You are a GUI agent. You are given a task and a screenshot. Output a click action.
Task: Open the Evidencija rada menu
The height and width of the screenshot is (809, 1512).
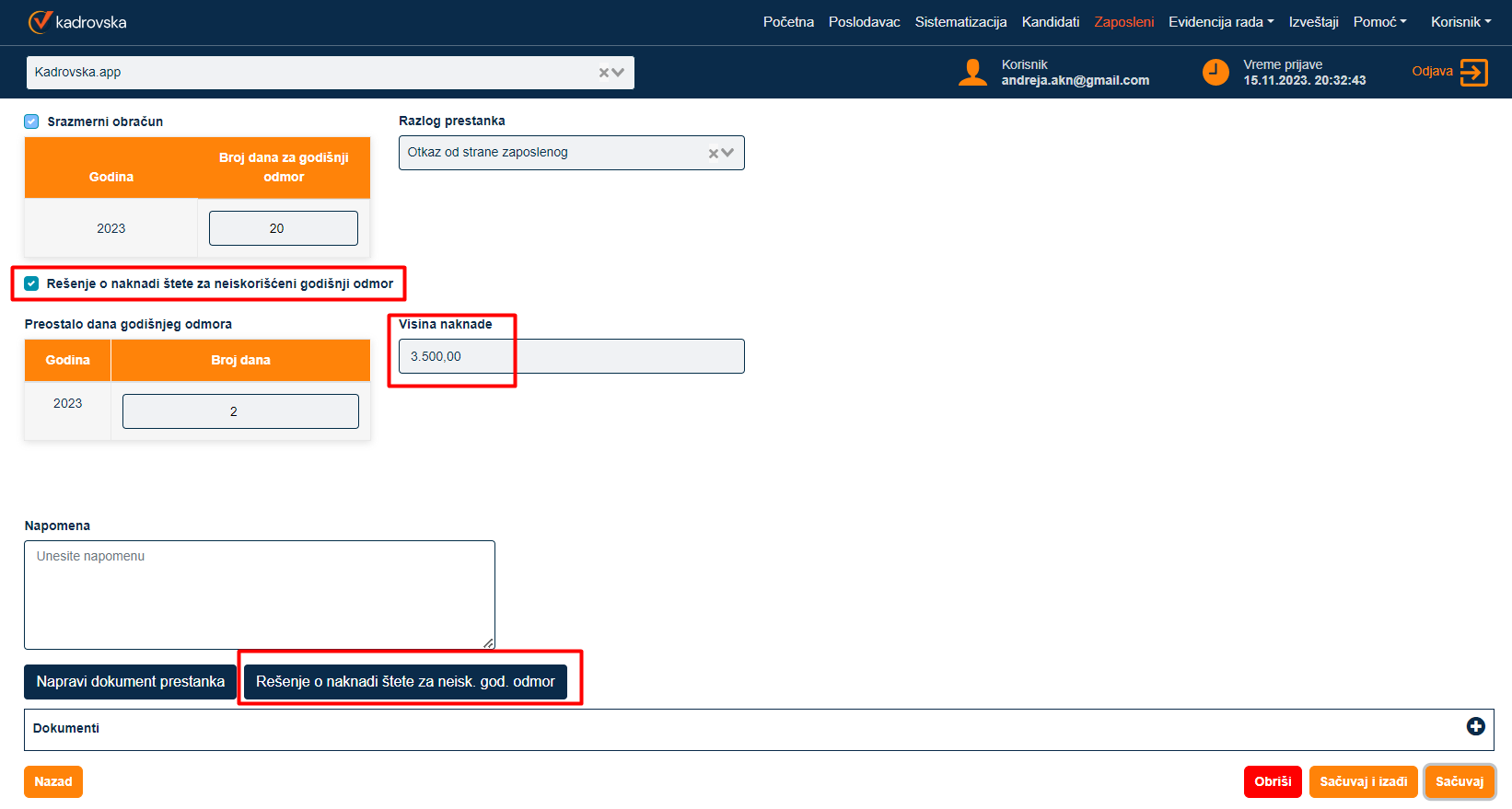(x=1220, y=22)
